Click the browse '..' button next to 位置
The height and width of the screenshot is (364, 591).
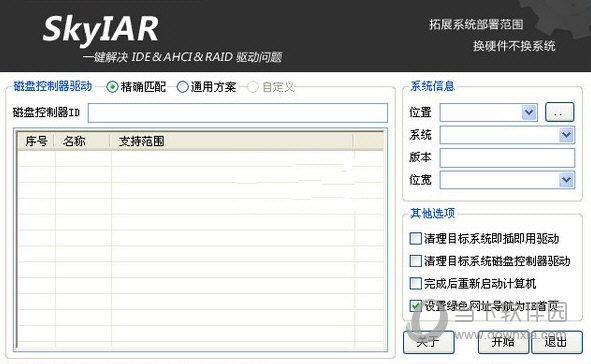(559, 112)
